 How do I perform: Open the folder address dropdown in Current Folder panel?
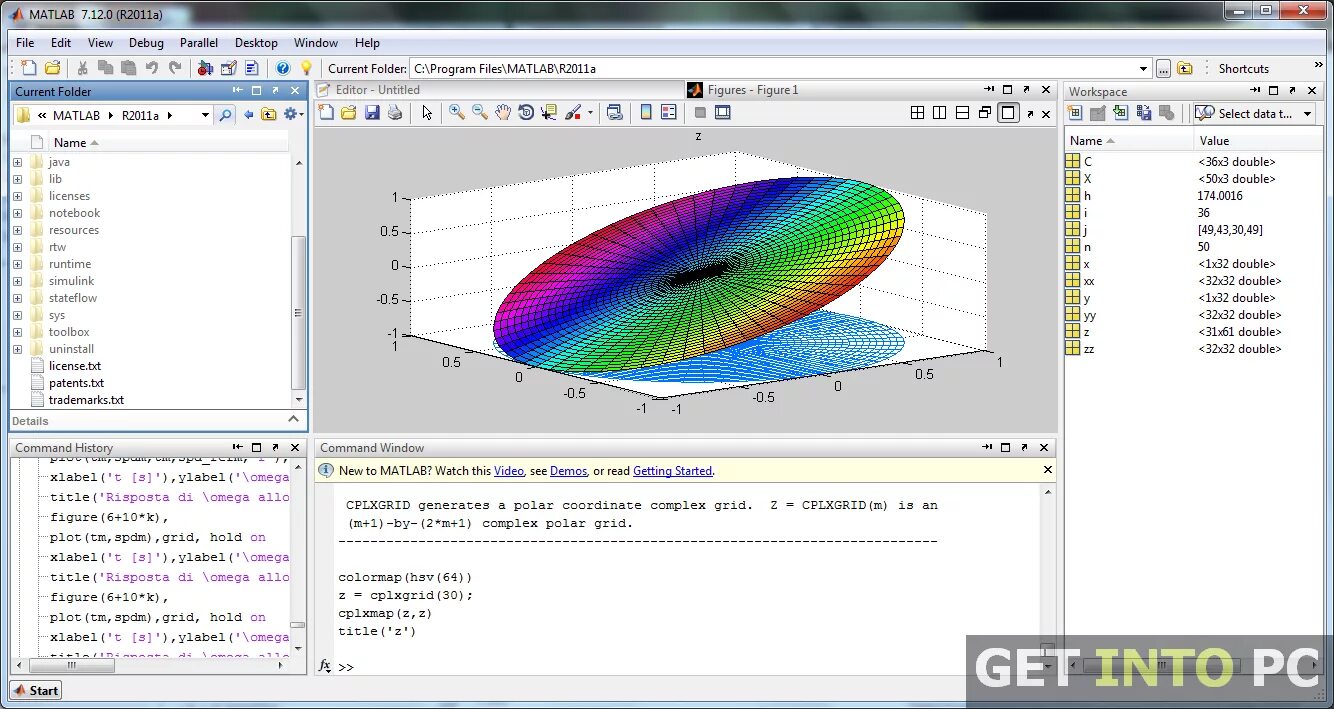[205, 115]
